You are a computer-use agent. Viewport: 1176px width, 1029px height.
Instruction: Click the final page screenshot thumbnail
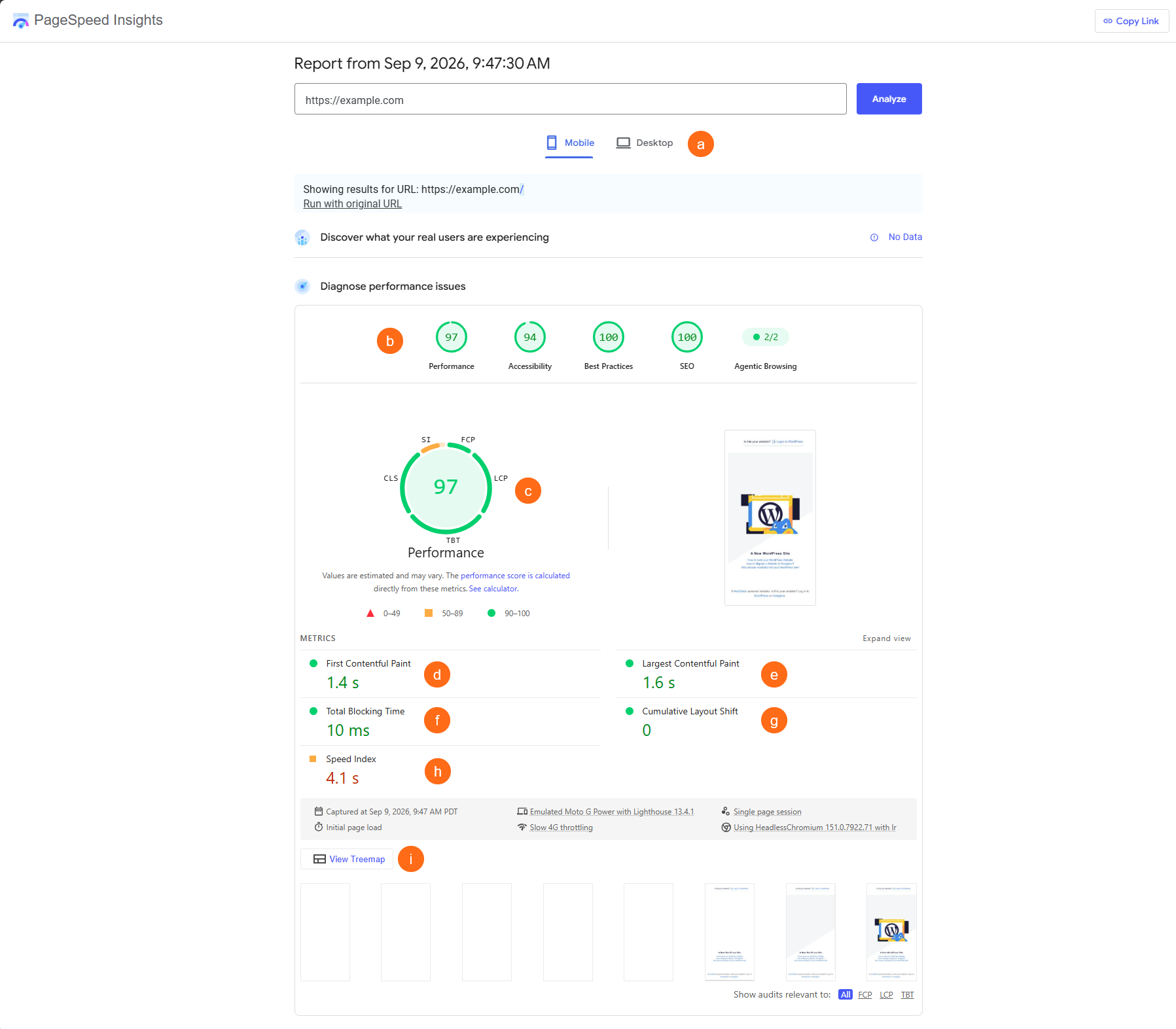tap(770, 517)
